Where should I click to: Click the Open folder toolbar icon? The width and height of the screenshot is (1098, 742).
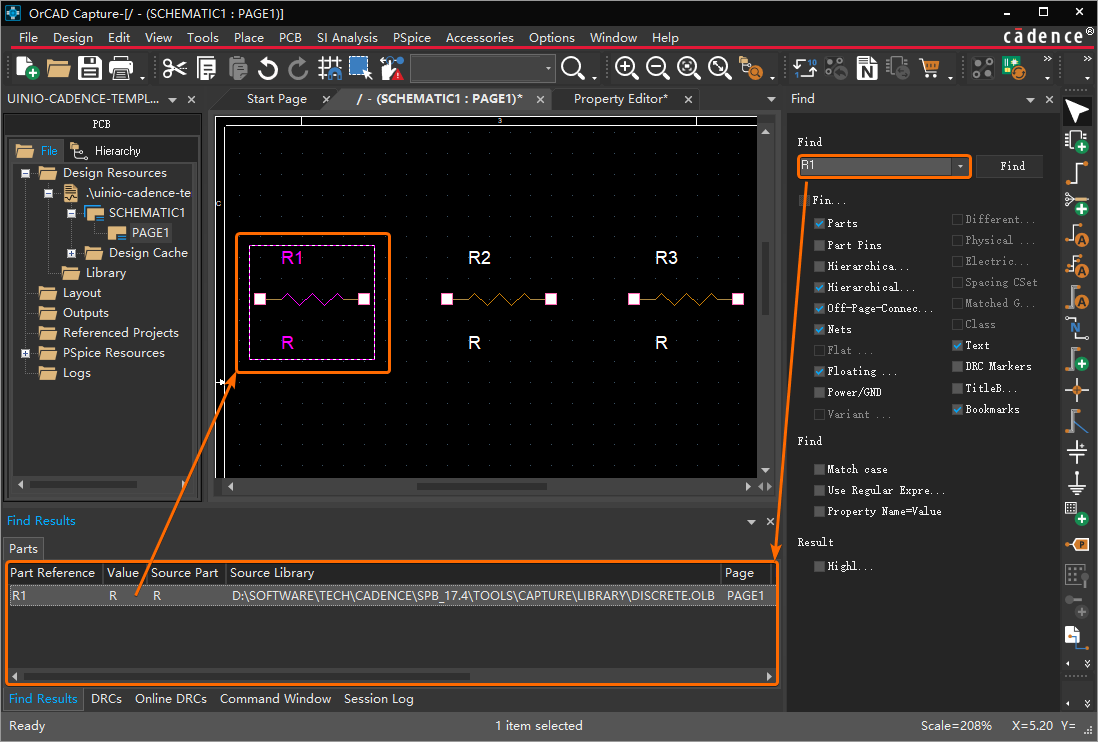(59, 68)
